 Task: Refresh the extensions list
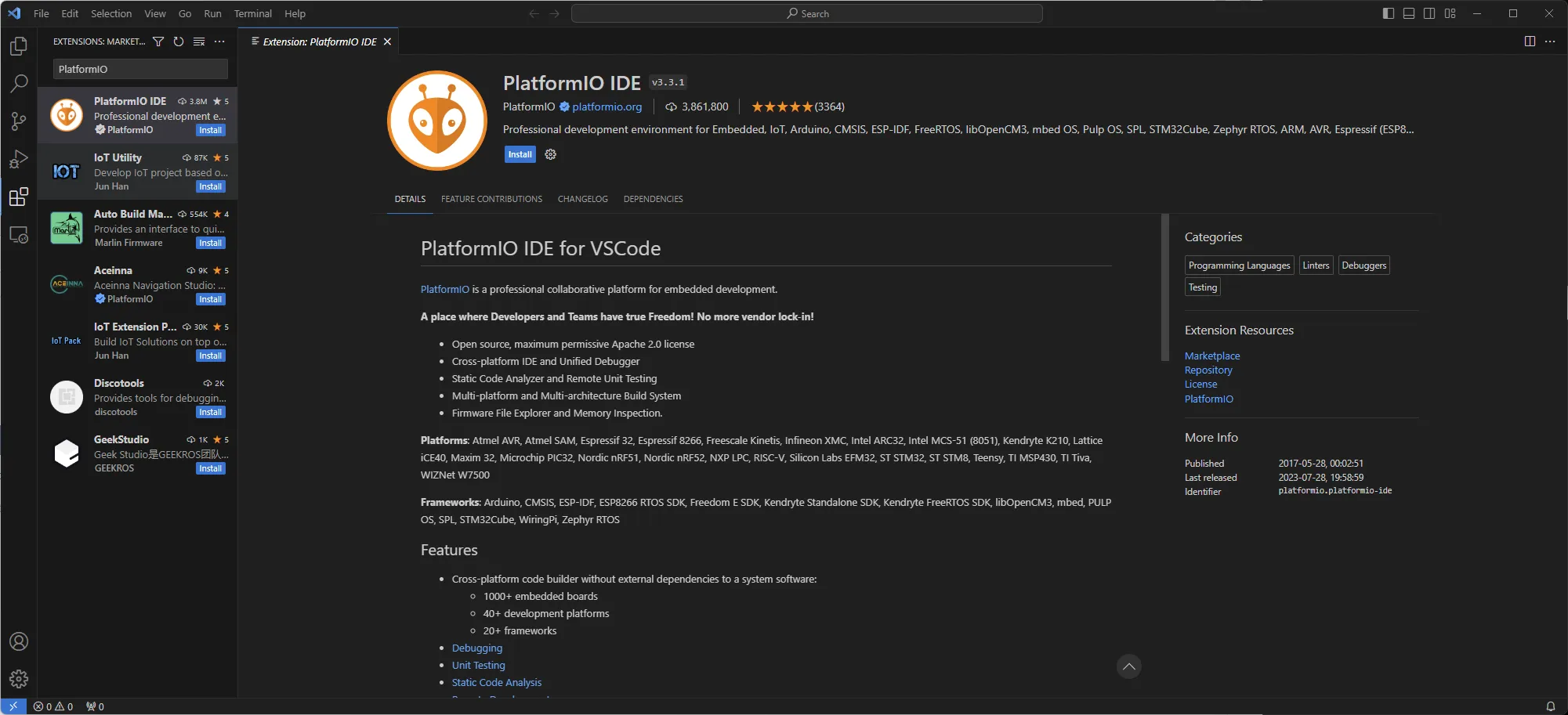[179, 42]
